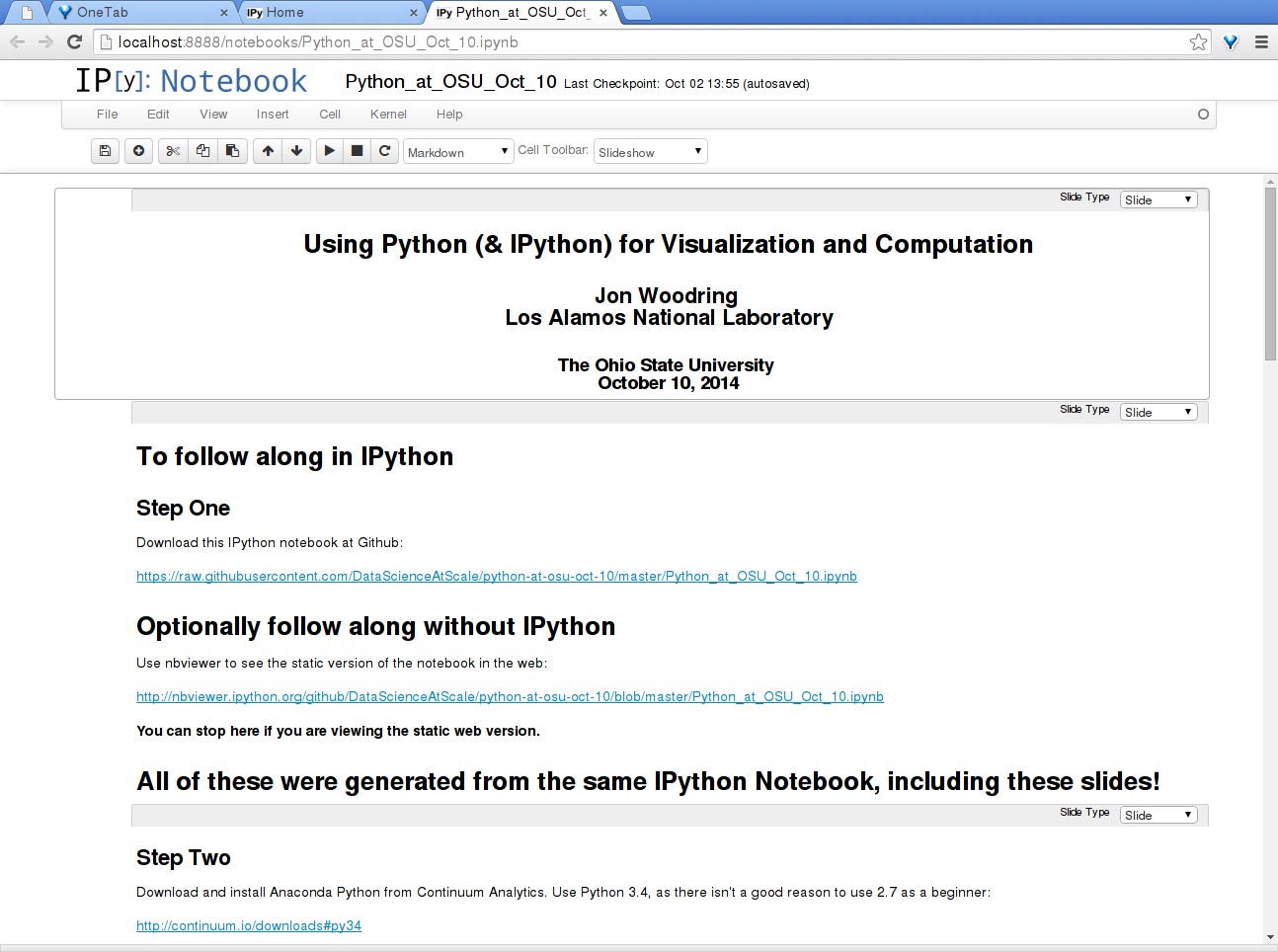Save the notebook with the floppy disk icon
The width and height of the screenshot is (1278, 952).
click(106, 151)
